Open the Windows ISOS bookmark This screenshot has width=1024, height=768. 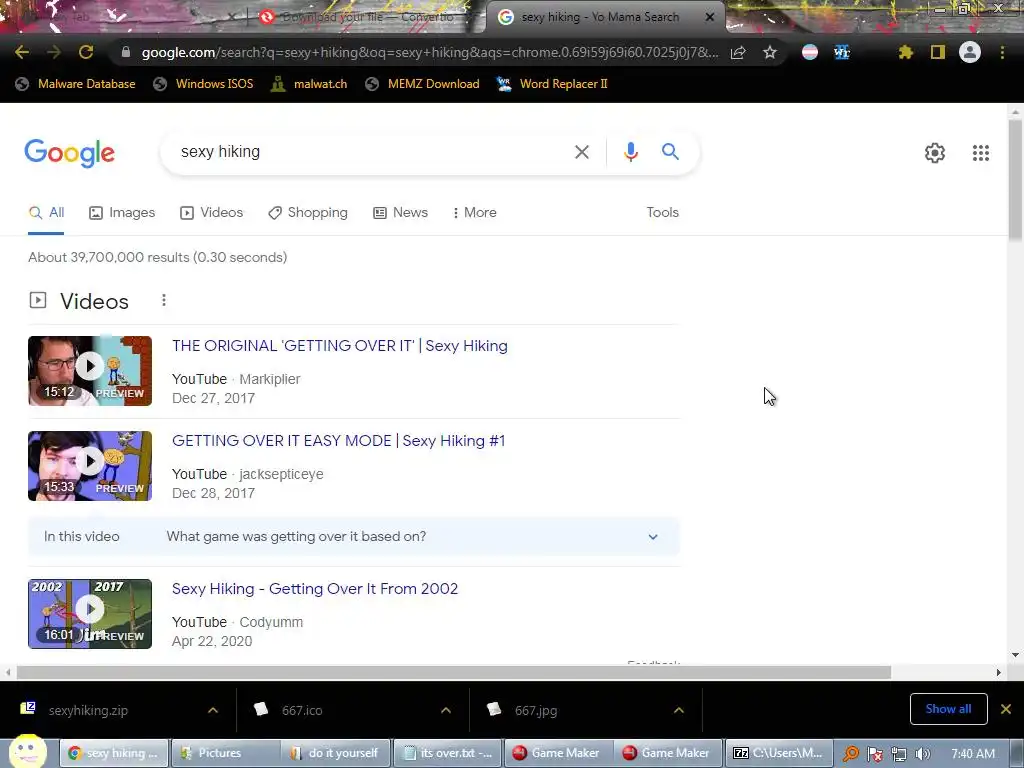[x=203, y=84]
